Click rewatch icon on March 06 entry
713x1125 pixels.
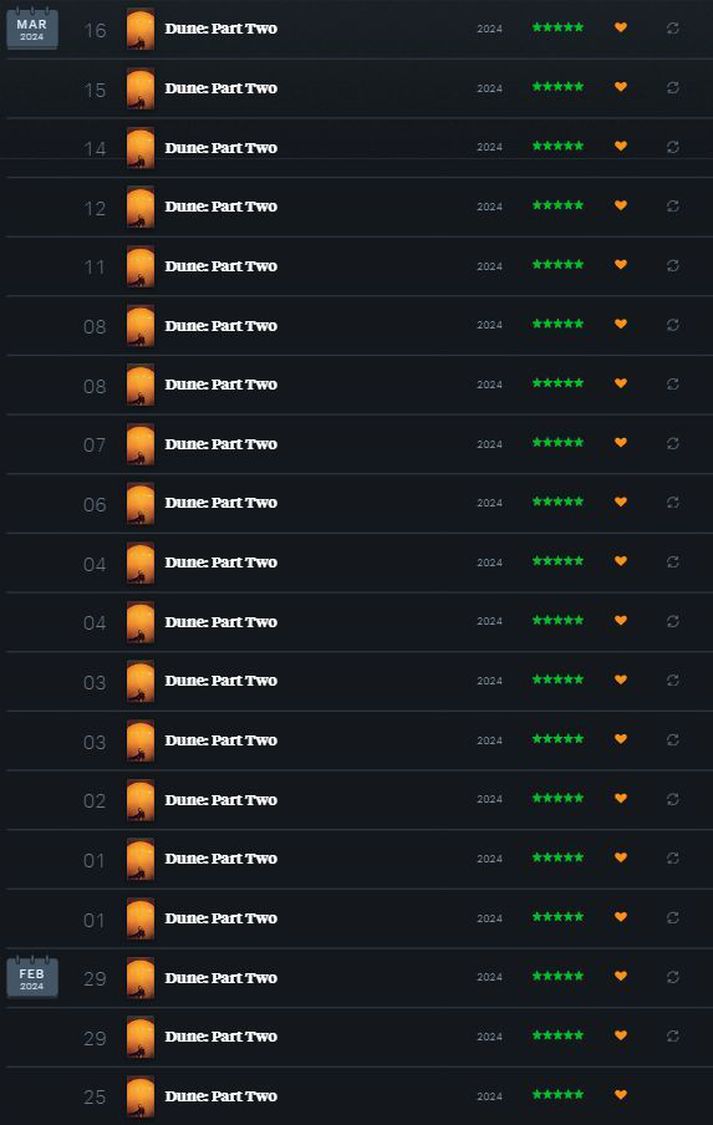tap(673, 502)
